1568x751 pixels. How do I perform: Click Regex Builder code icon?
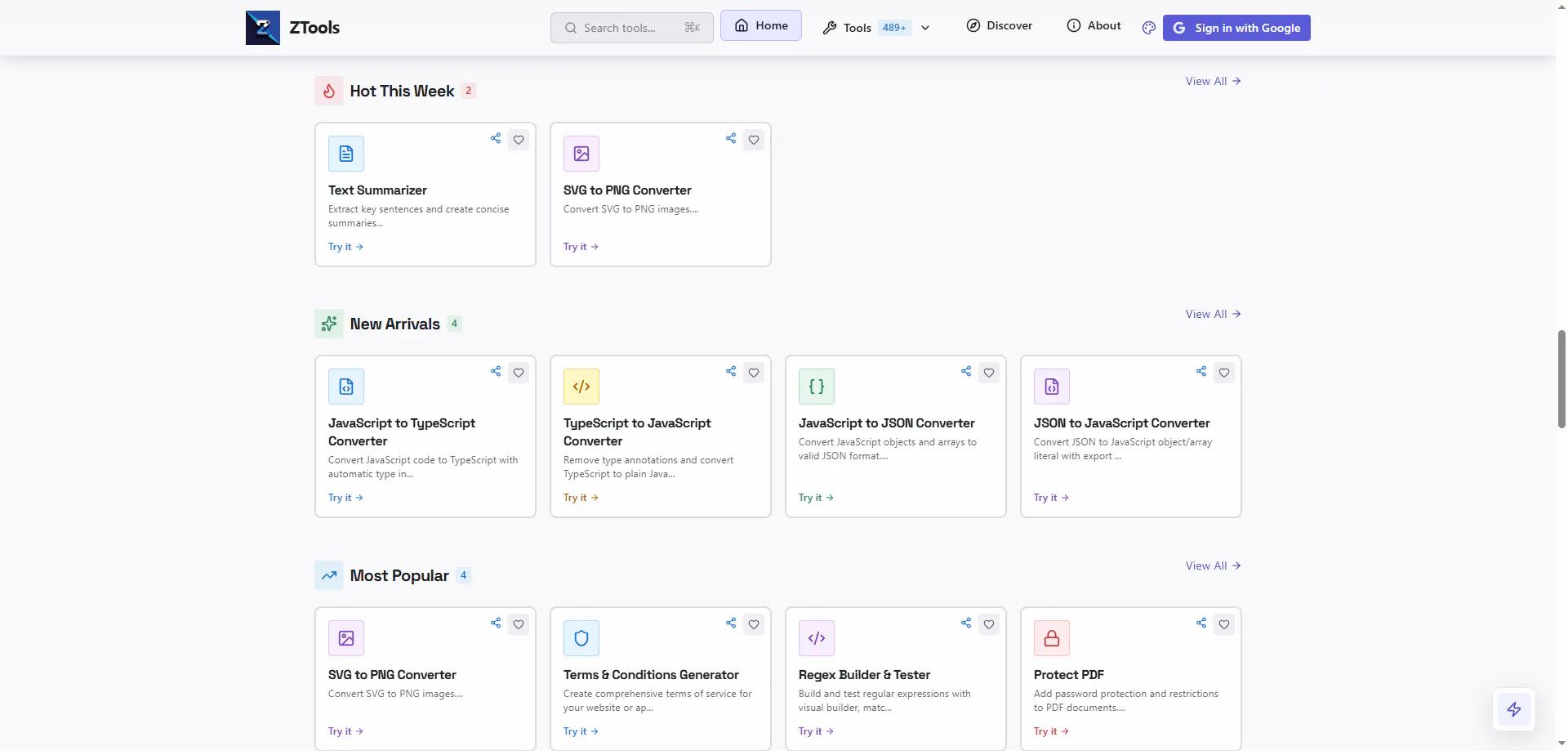click(817, 638)
